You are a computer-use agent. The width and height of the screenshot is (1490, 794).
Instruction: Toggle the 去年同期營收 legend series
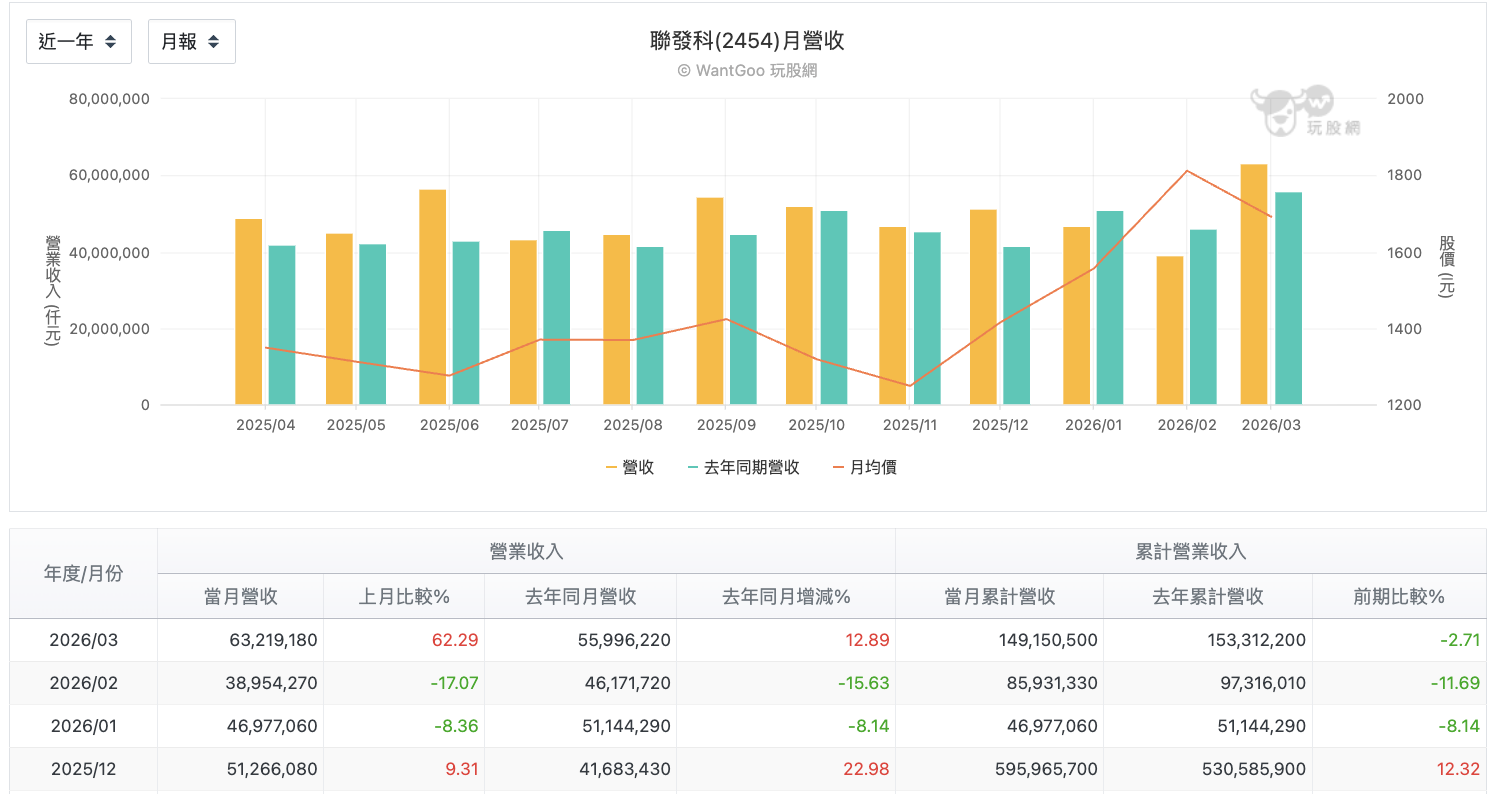(744, 467)
